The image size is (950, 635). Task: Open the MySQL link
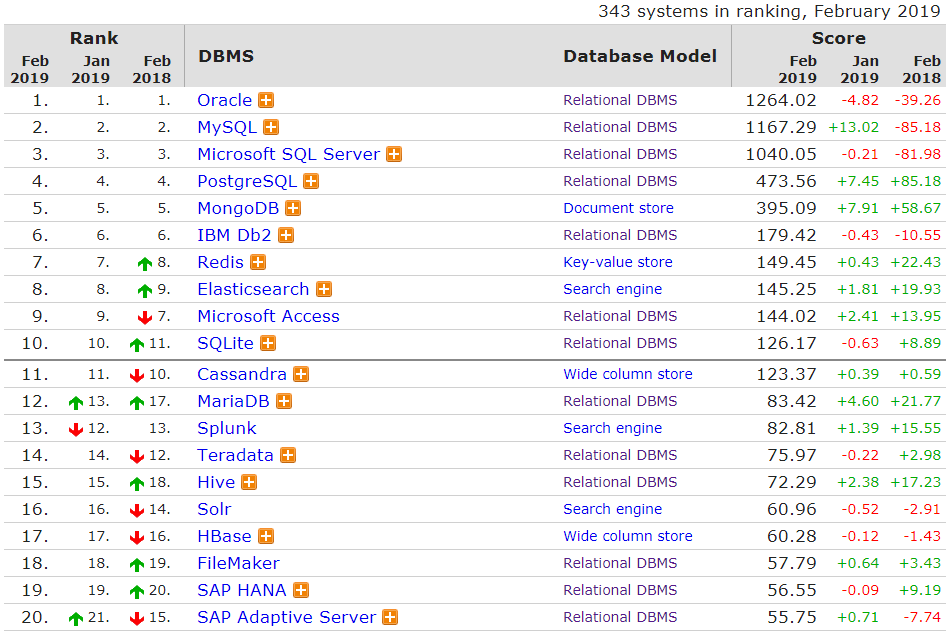click(227, 127)
